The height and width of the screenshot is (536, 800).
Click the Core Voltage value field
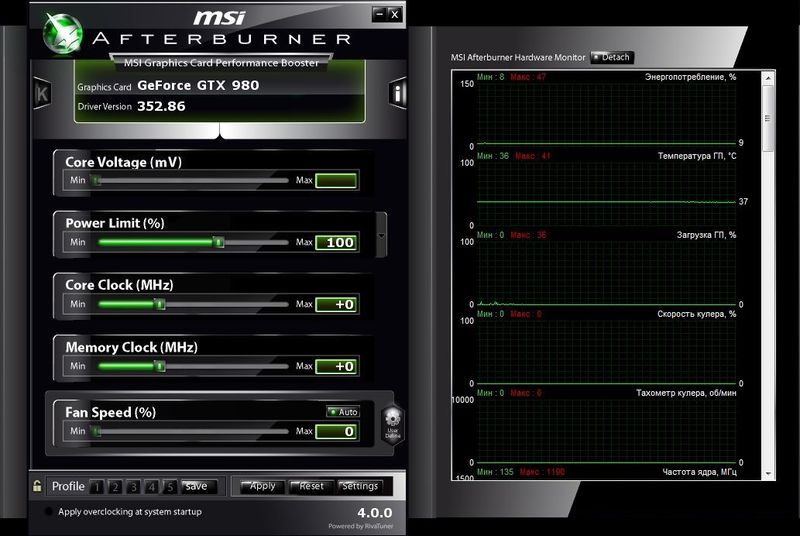(x=336, y=181)
